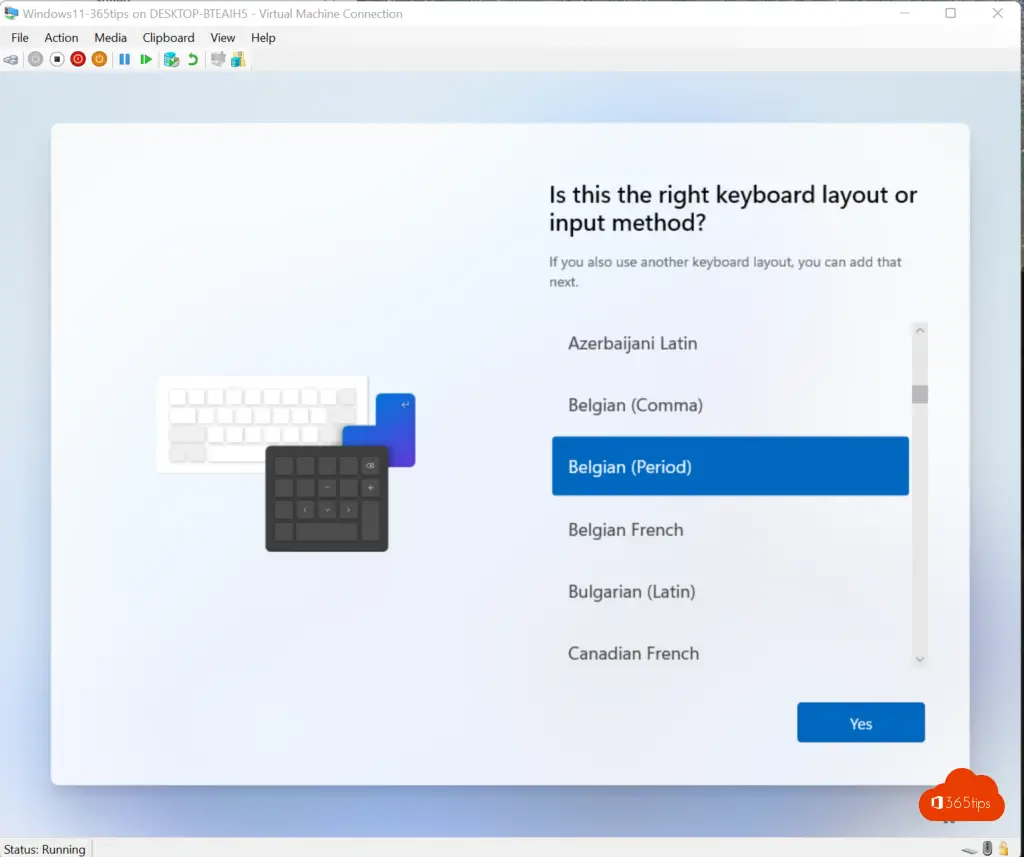Pause the virtual machine
This screenshot has width=1024, height=857.
click(x=125, y=60)
